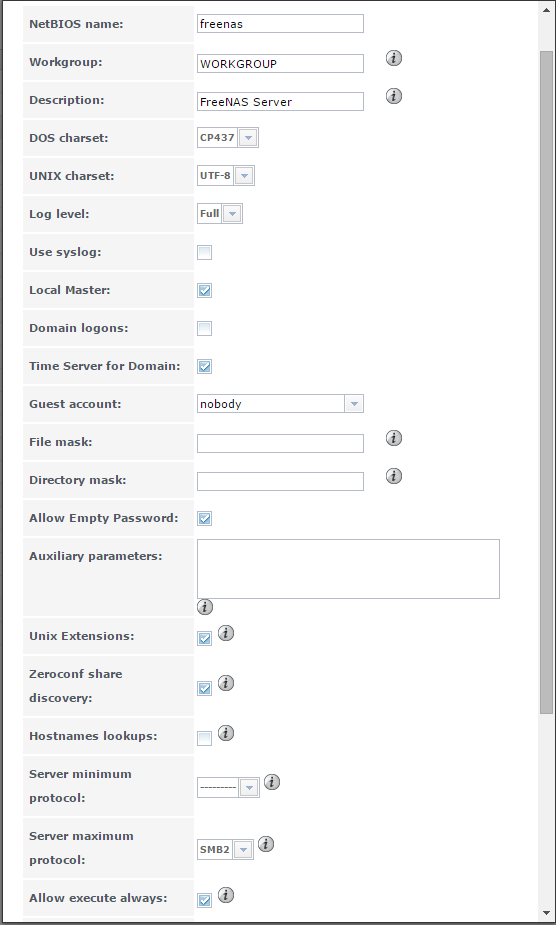Click into the NetBIOS name field
Image resolution: width=556 pixels, height=925 pixels.
click(280, 24)
